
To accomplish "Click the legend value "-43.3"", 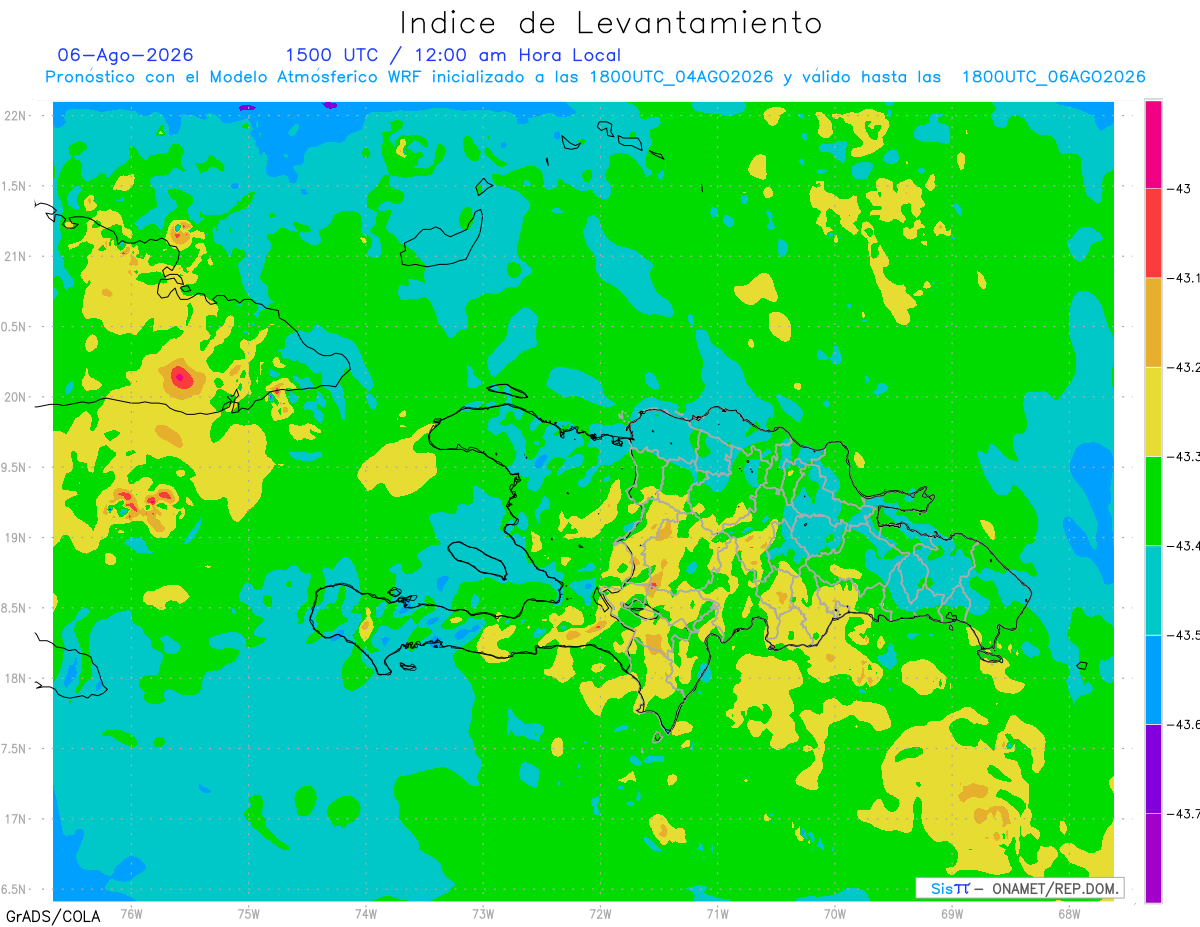I will coord(1184,456).
